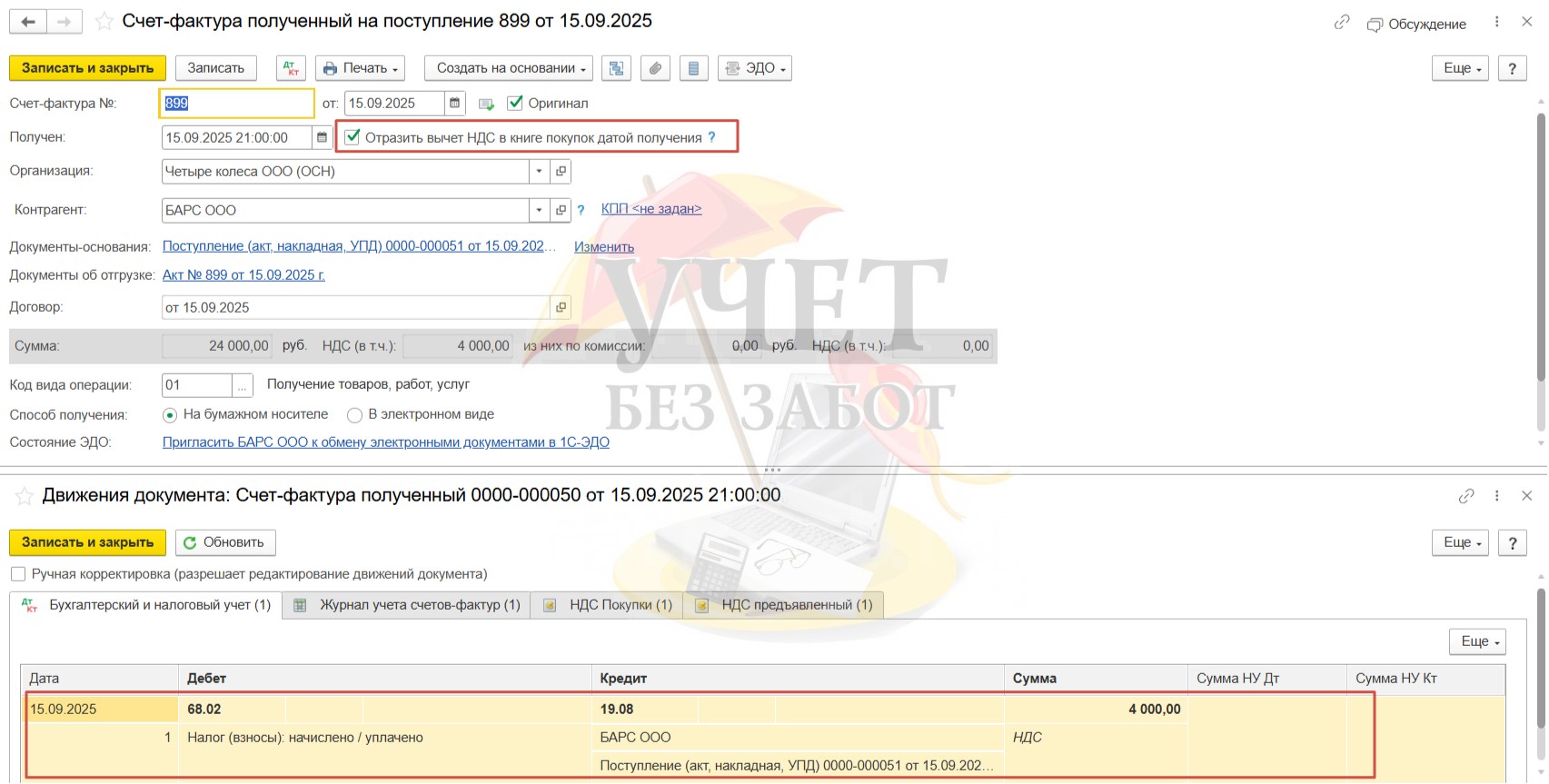Screen dimensions: 1549x784
Task: Copy link to the invoice document
Action: pyautogui.click(x=1341, y=23)
